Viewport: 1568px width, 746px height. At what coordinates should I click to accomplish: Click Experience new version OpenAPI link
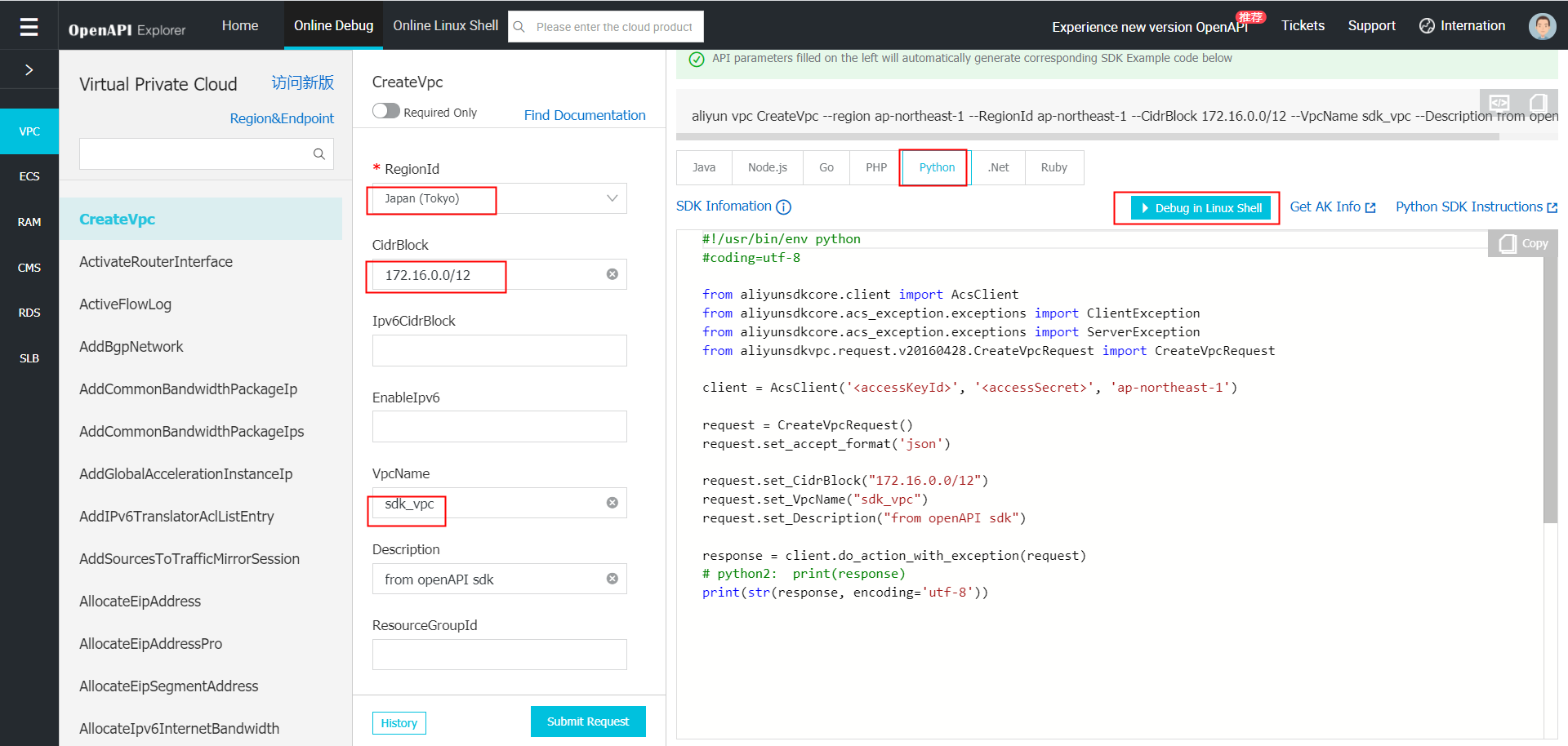(x=1150, y=27)
